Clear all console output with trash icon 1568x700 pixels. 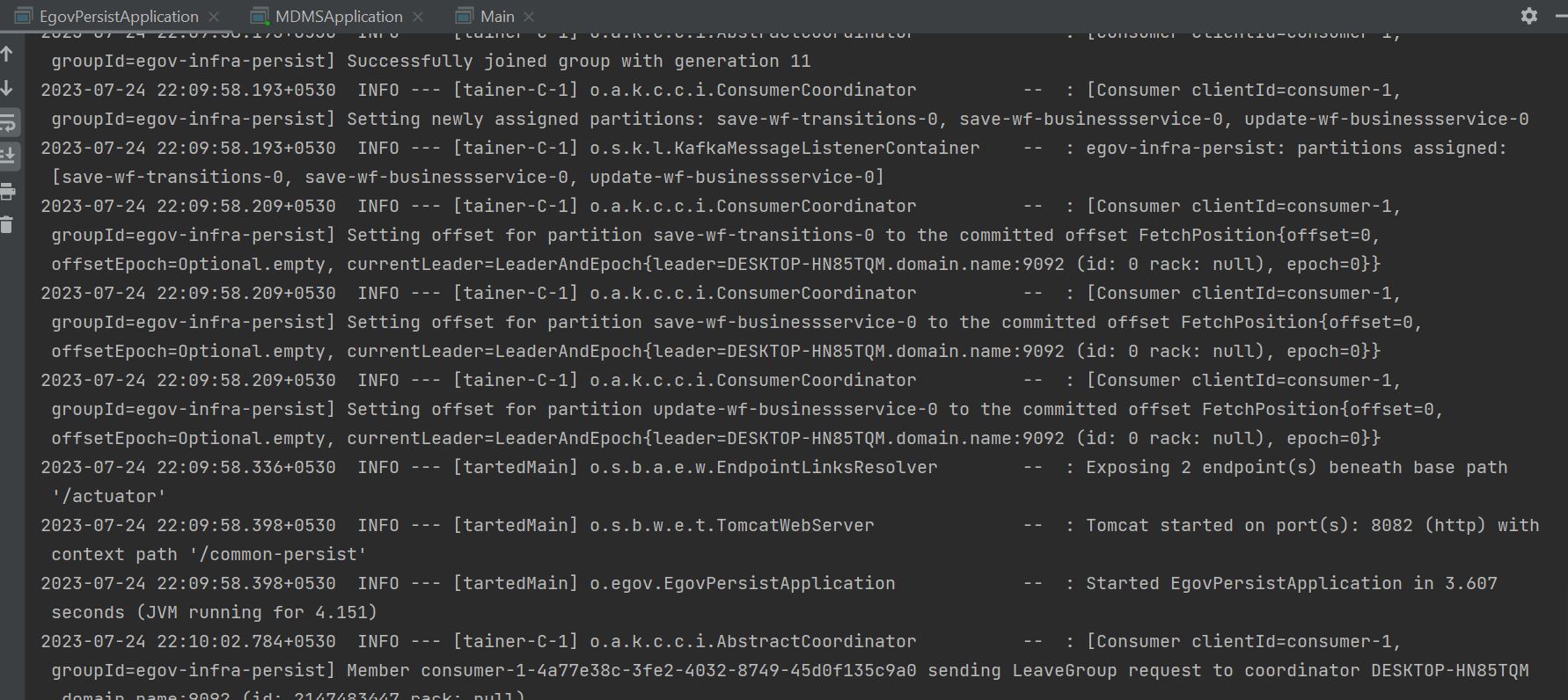[7, 225]
